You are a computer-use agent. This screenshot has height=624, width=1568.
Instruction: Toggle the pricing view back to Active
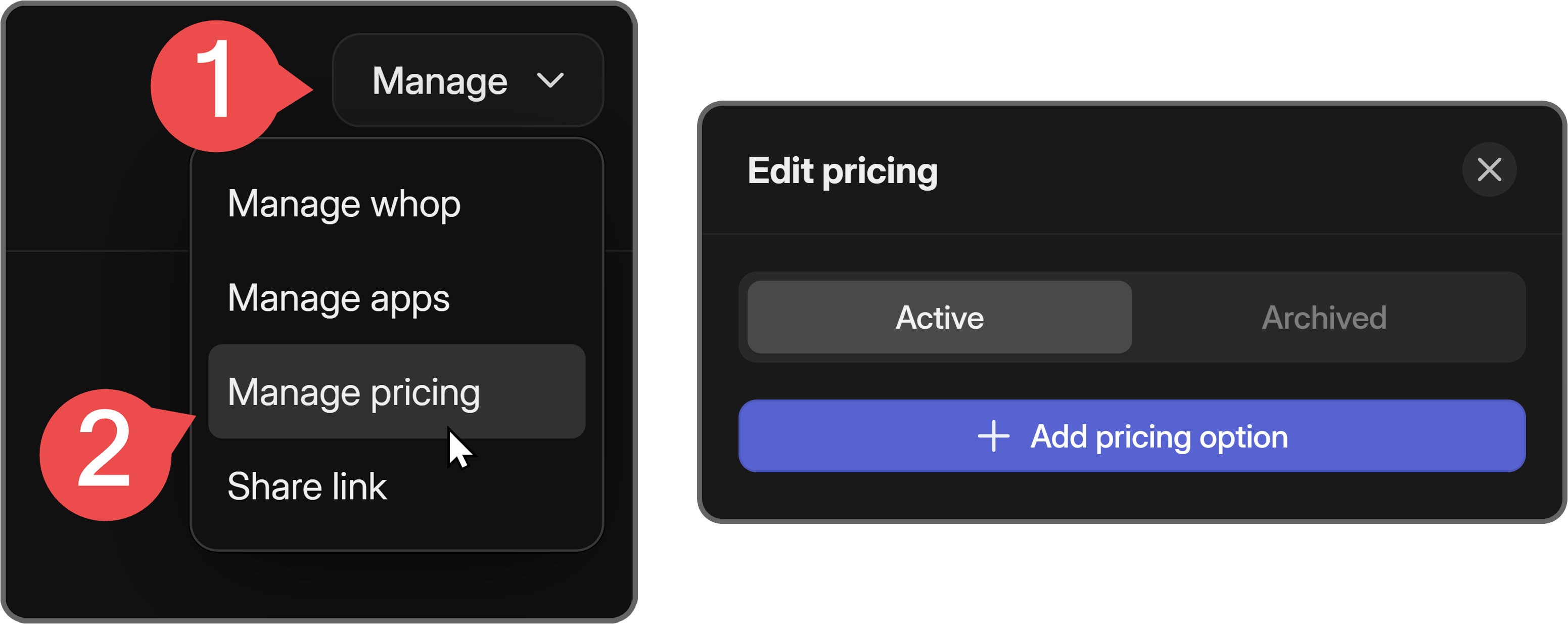939,317
